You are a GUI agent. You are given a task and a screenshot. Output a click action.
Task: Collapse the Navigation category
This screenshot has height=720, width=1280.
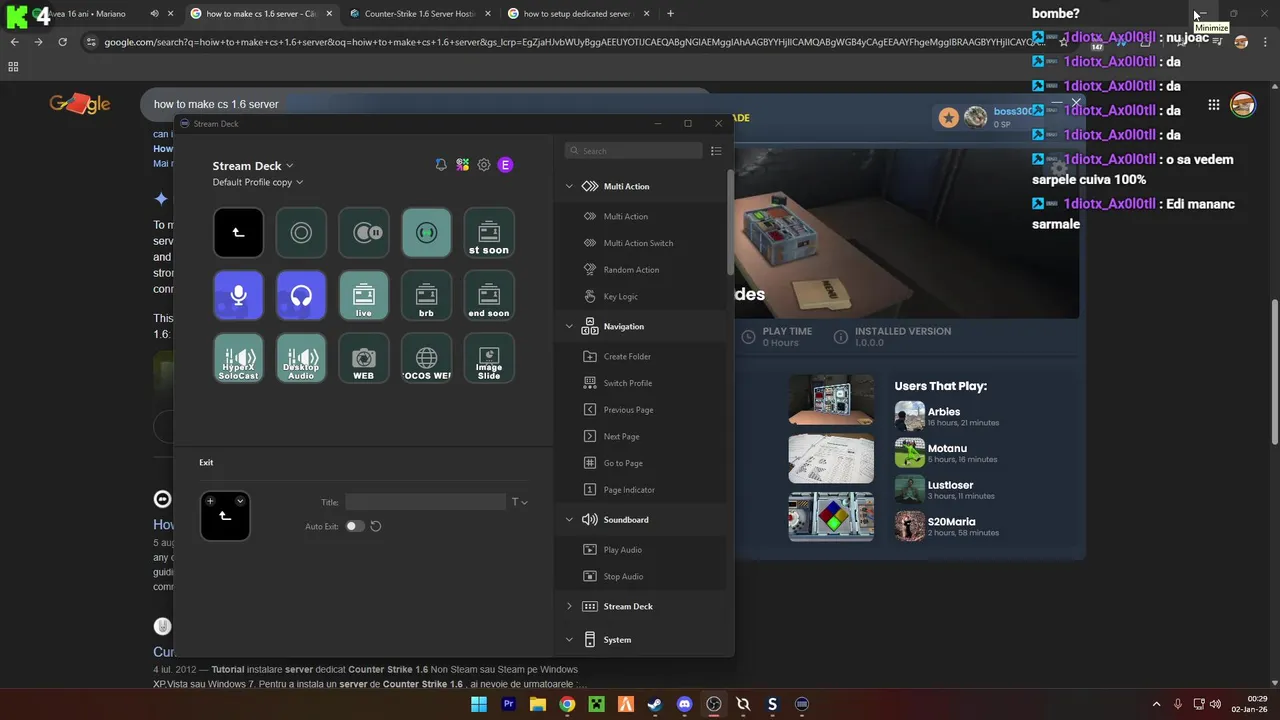[570, 326]
